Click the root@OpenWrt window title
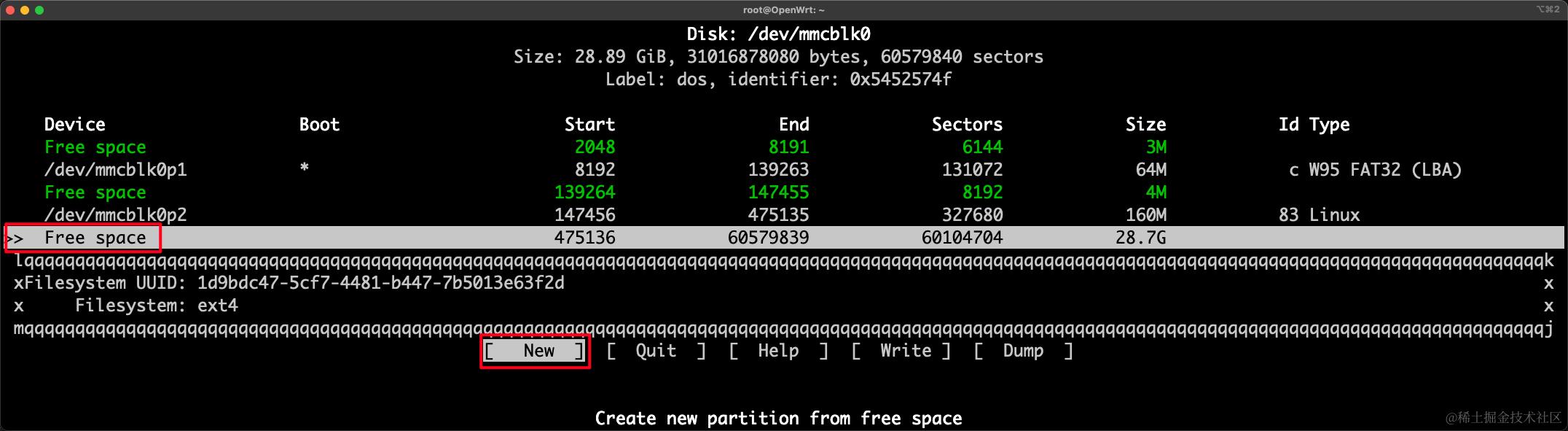Image resolution: width=1568 pixels, height=431 pixels. click(x=784, y=9)
